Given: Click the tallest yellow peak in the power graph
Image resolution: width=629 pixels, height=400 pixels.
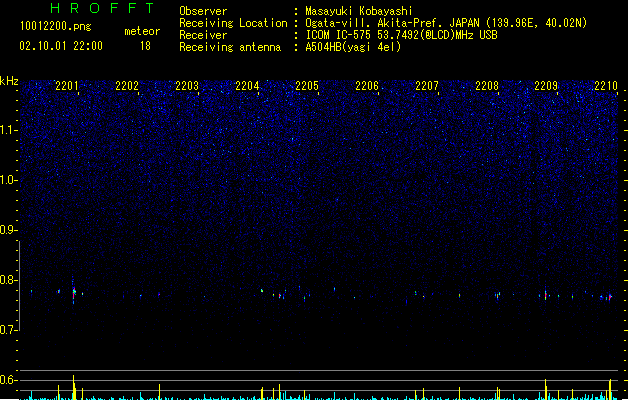Looking at the screenshot, I should [x=73, y=387].
